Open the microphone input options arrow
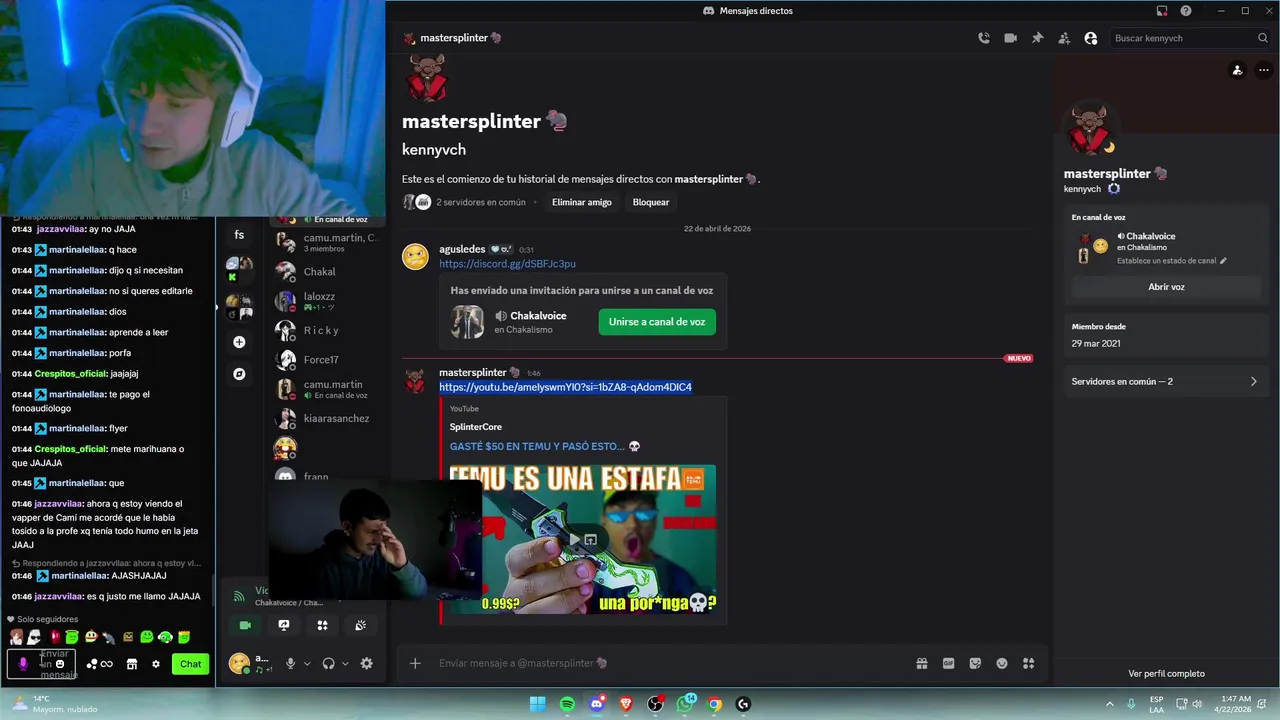 pos(307,663)
